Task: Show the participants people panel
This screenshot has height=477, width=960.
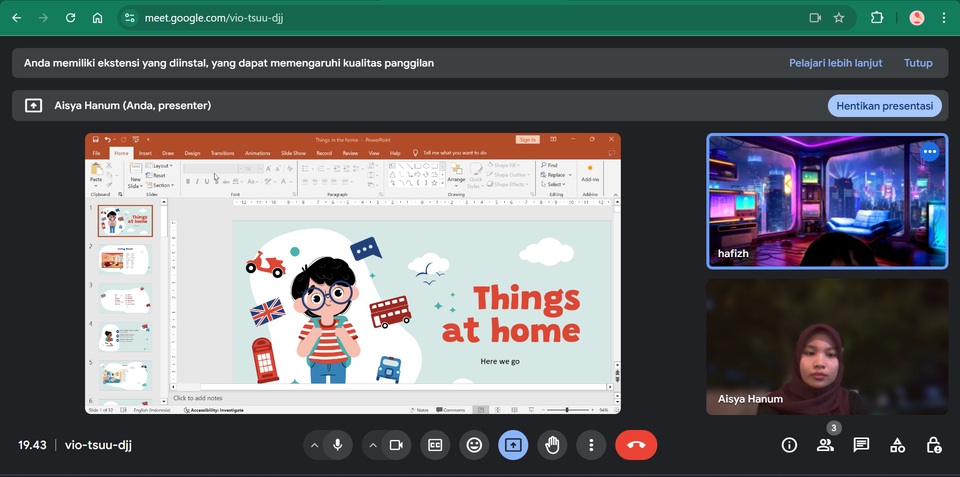Action: tap(825, 445)
